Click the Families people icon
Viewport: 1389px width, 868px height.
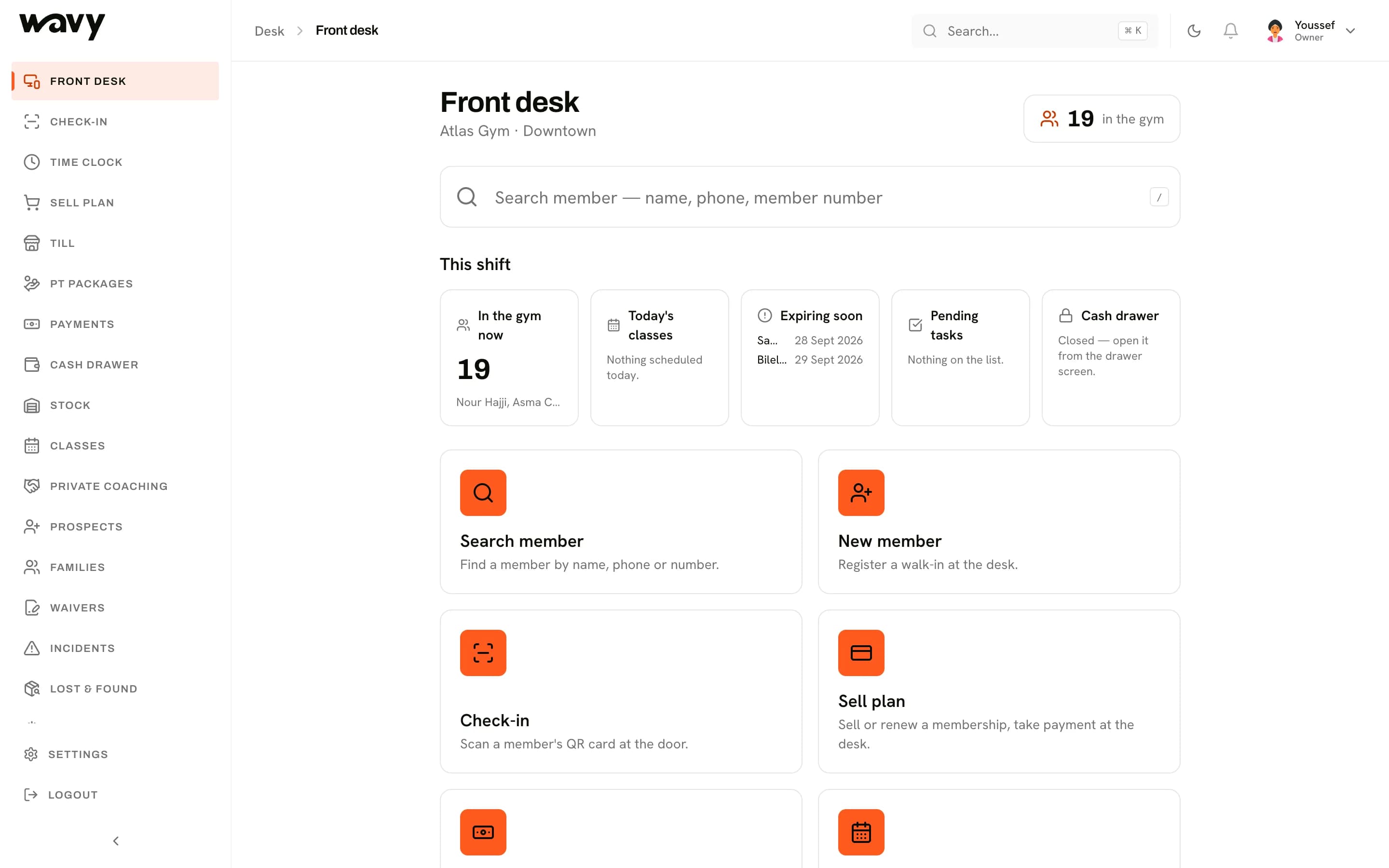pyautogui.click(x=31, y=567)
